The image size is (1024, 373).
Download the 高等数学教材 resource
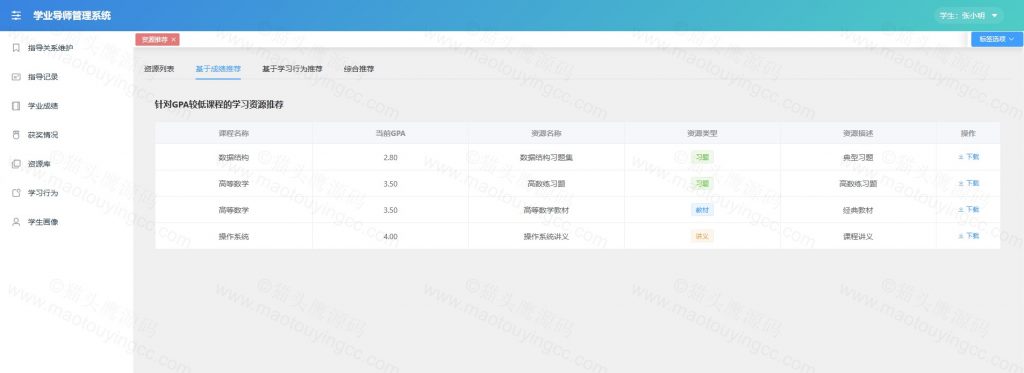[x=968, y=210]
